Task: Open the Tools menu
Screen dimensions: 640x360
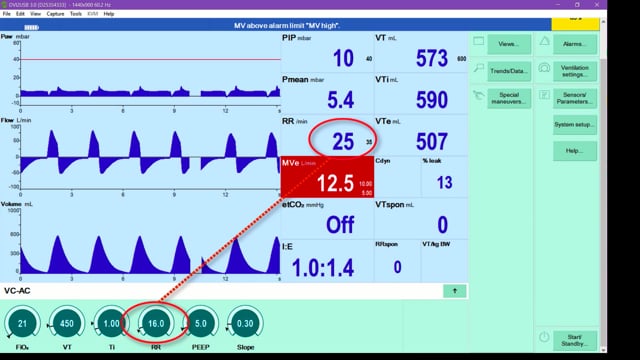Action: coord(76,14)
